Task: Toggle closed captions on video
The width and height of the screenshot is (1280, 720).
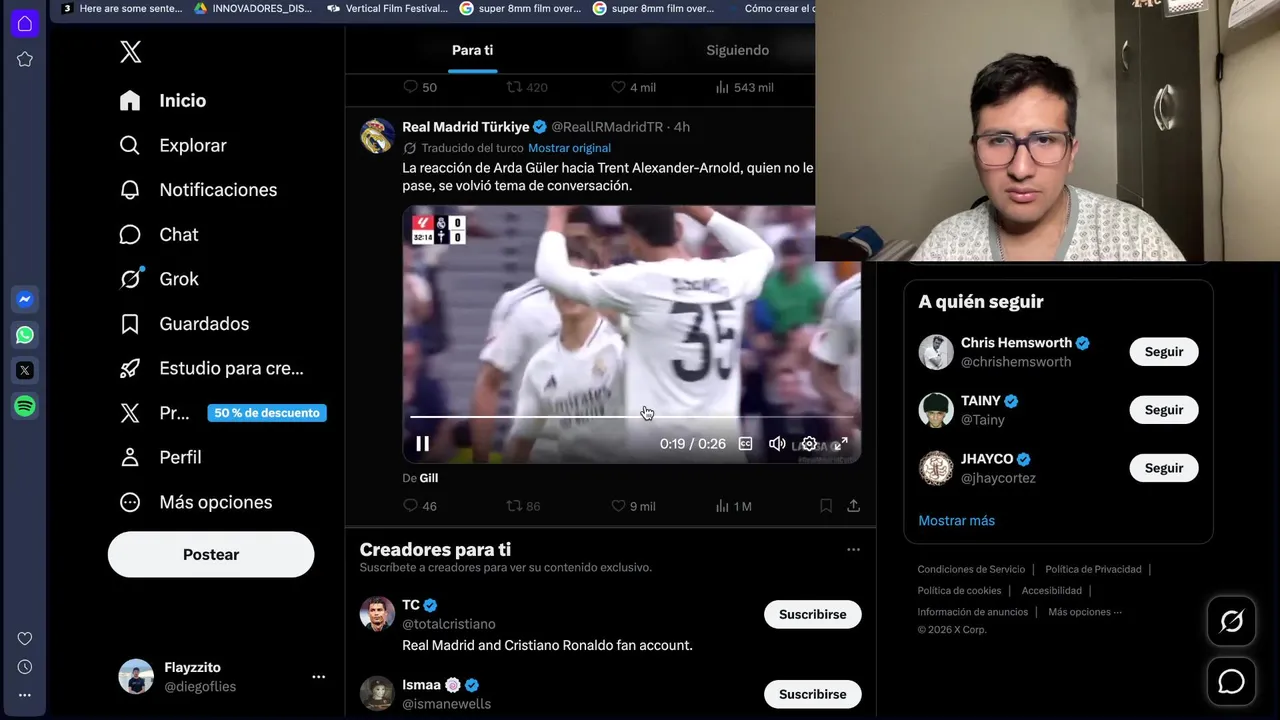Action: pyautogui.click(x=745, y=444)
